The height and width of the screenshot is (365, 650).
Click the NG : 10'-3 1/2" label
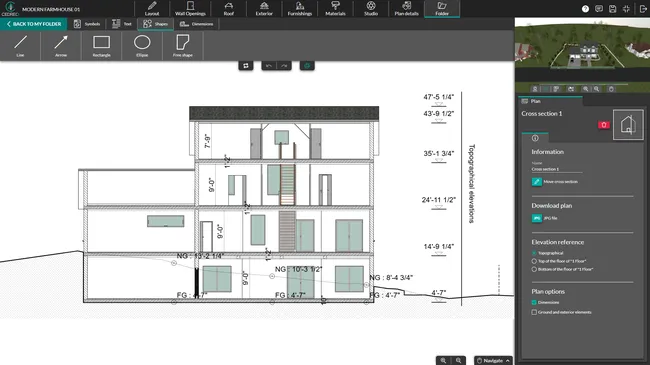pyautogui.click(x=298, y=269)
